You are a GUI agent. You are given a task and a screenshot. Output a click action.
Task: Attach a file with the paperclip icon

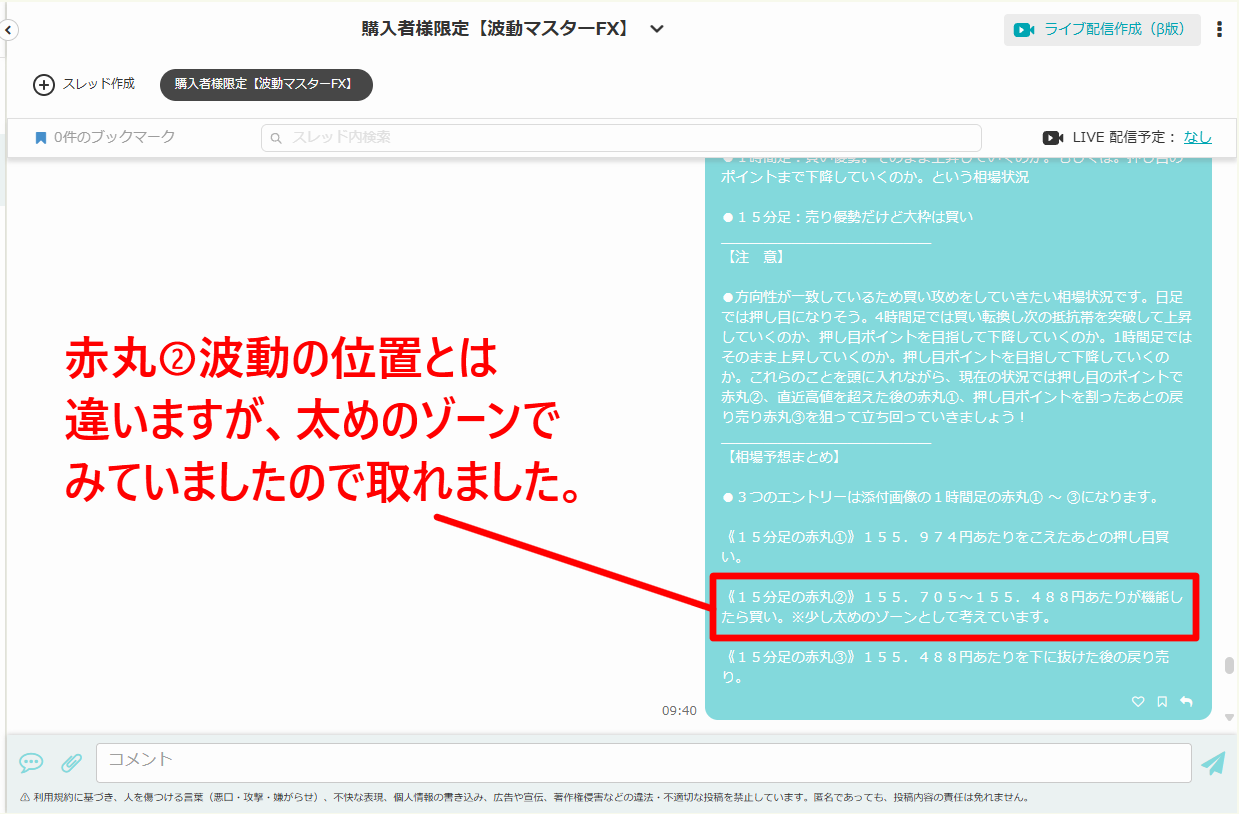click(x=71, y=763)
